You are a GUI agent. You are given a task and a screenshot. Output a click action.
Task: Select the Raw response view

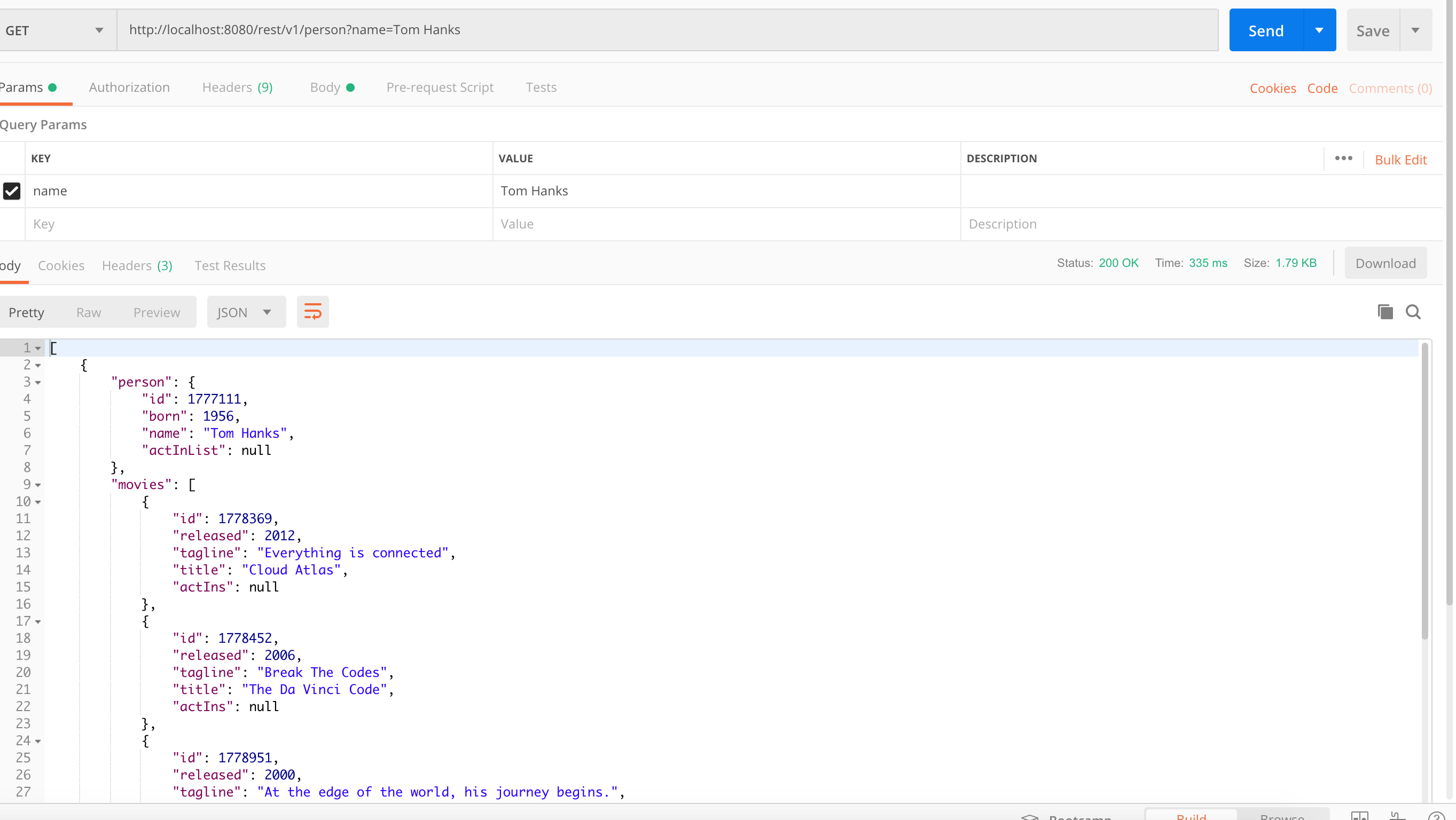click(x=89, y=312)
